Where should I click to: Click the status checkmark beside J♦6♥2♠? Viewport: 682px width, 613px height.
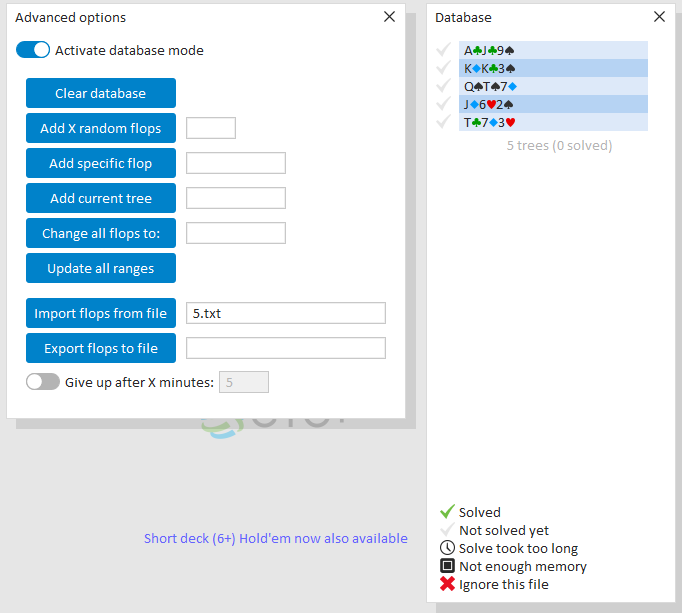pos(444,104)
